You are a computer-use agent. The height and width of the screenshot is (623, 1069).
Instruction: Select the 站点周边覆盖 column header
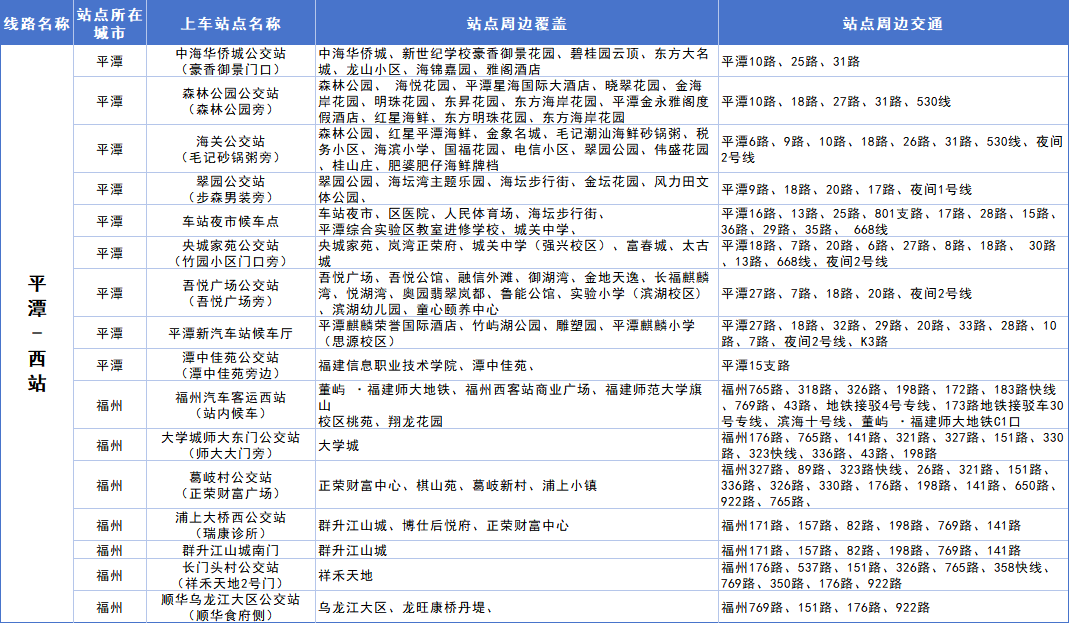516,23
